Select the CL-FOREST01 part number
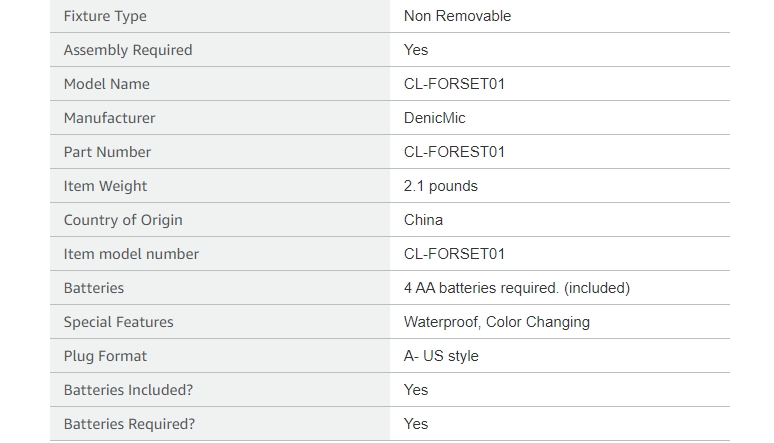The height and width of the screenshot is (443, 774). point(454,152)
